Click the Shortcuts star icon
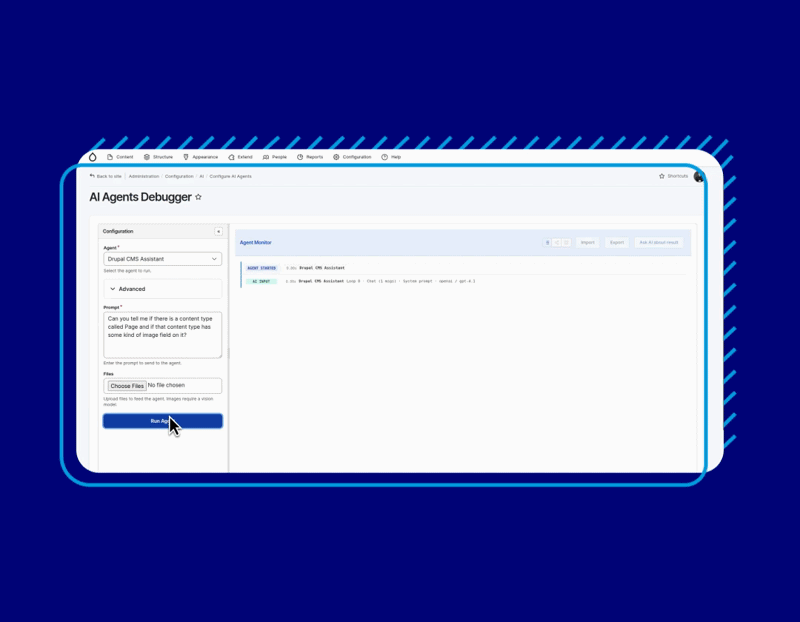The height and width of the screenshot is (622, 800). (661, 175)
